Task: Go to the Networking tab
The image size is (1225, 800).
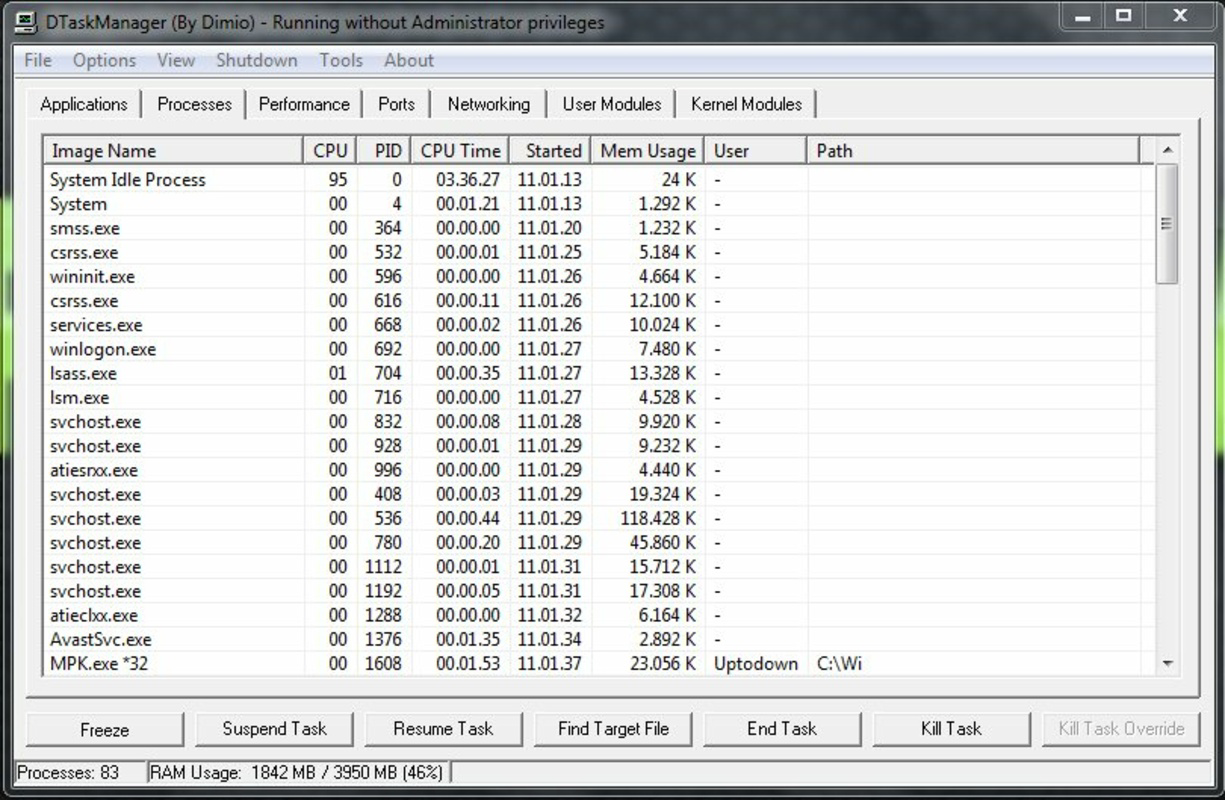Action: pyautogui.click(x=489, y=104)
